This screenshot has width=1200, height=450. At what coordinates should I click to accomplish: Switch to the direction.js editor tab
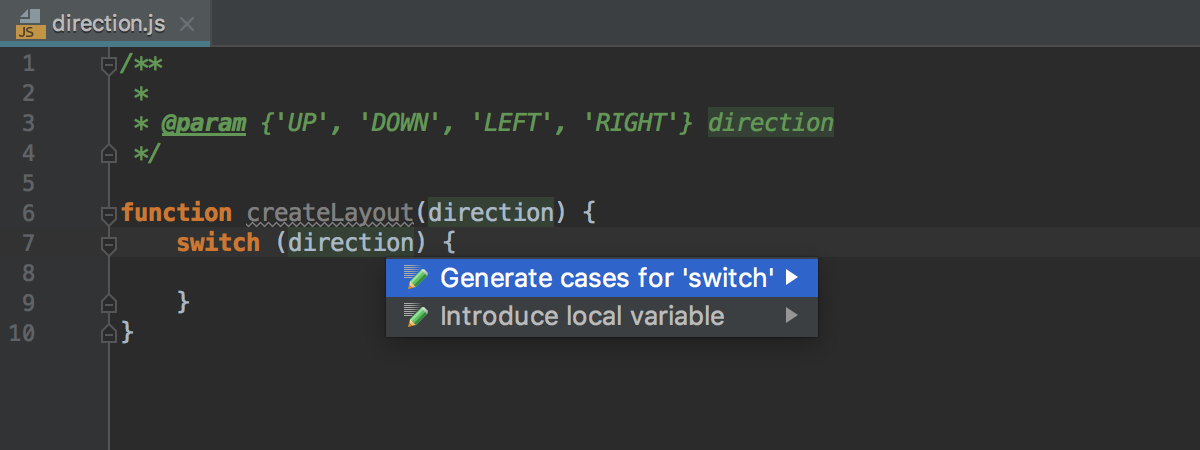tap(105, 22)
